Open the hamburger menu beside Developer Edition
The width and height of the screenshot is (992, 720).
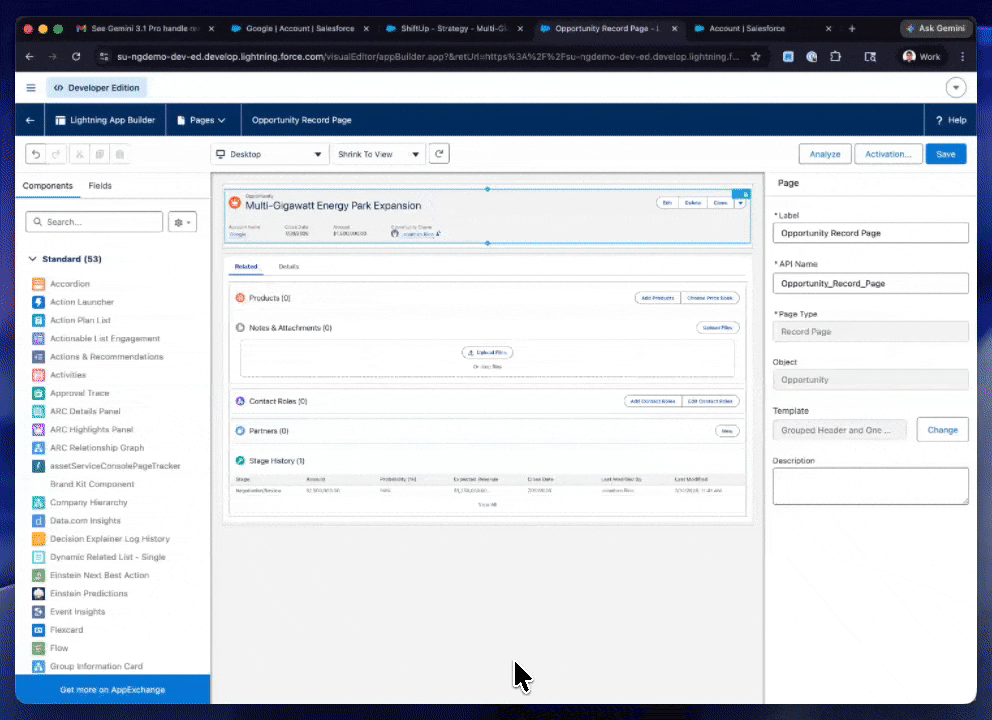[x=31, y=88]
